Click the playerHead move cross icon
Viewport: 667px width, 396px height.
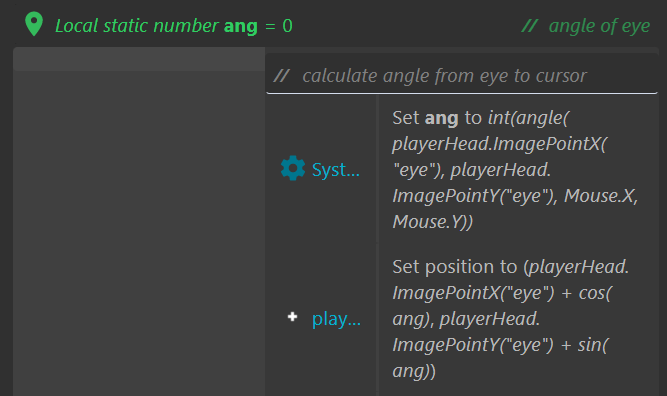[292, 316]
